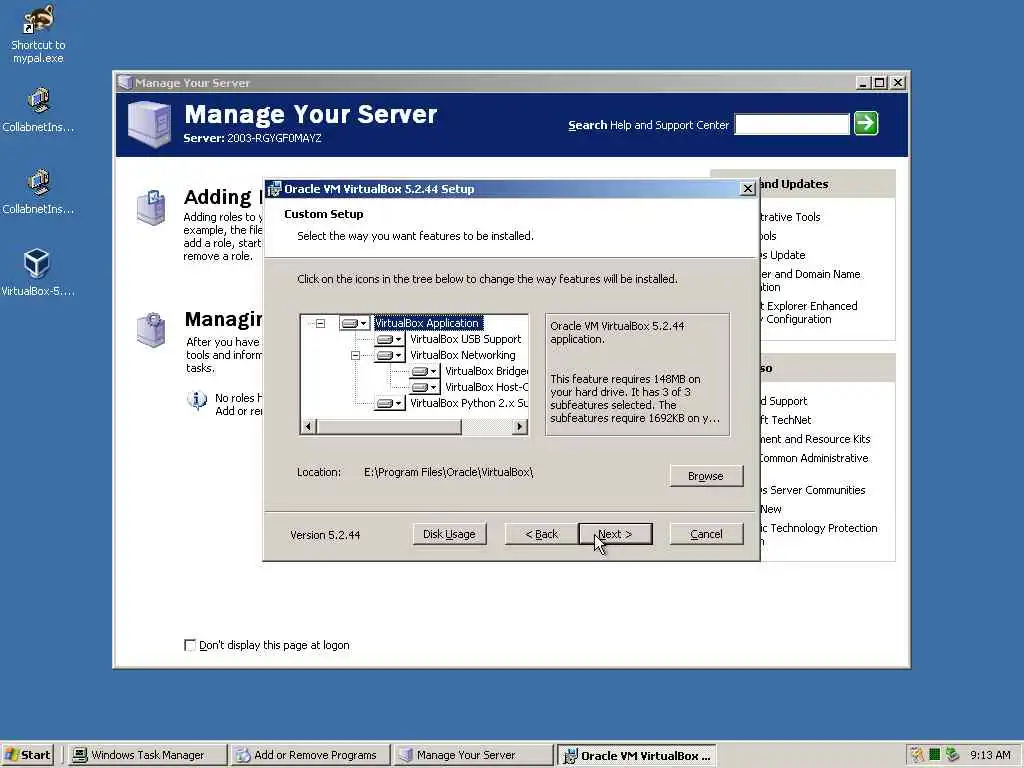The image size is (1024, 768).
Task: Open the Windows Start menu
Action: pyautogui.click(x=27, y=755)
